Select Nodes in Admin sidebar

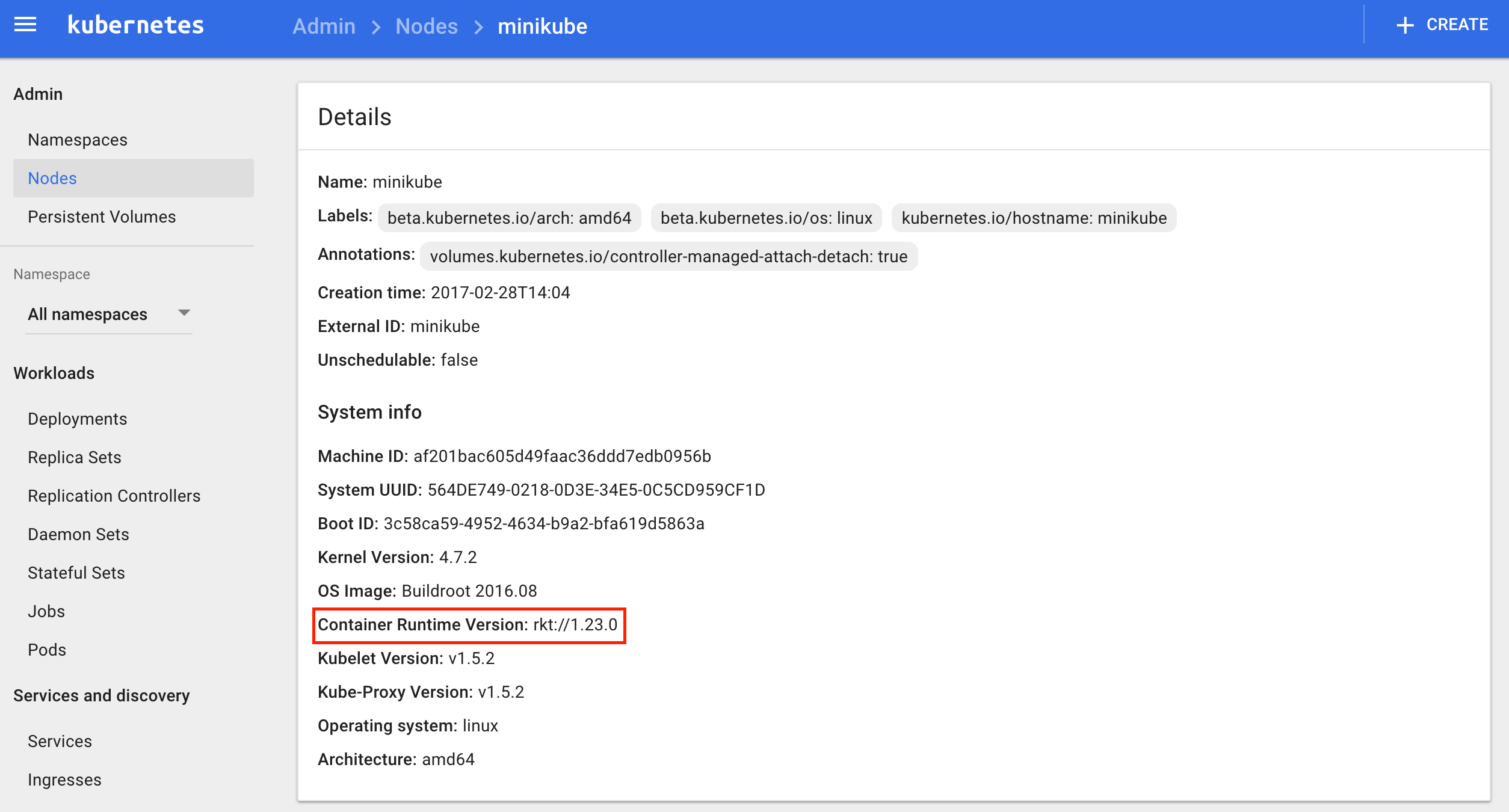[52, 178]
